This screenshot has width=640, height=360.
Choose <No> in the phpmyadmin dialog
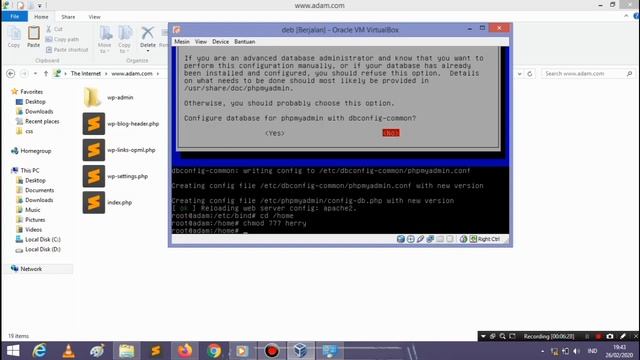pos(391,133)
